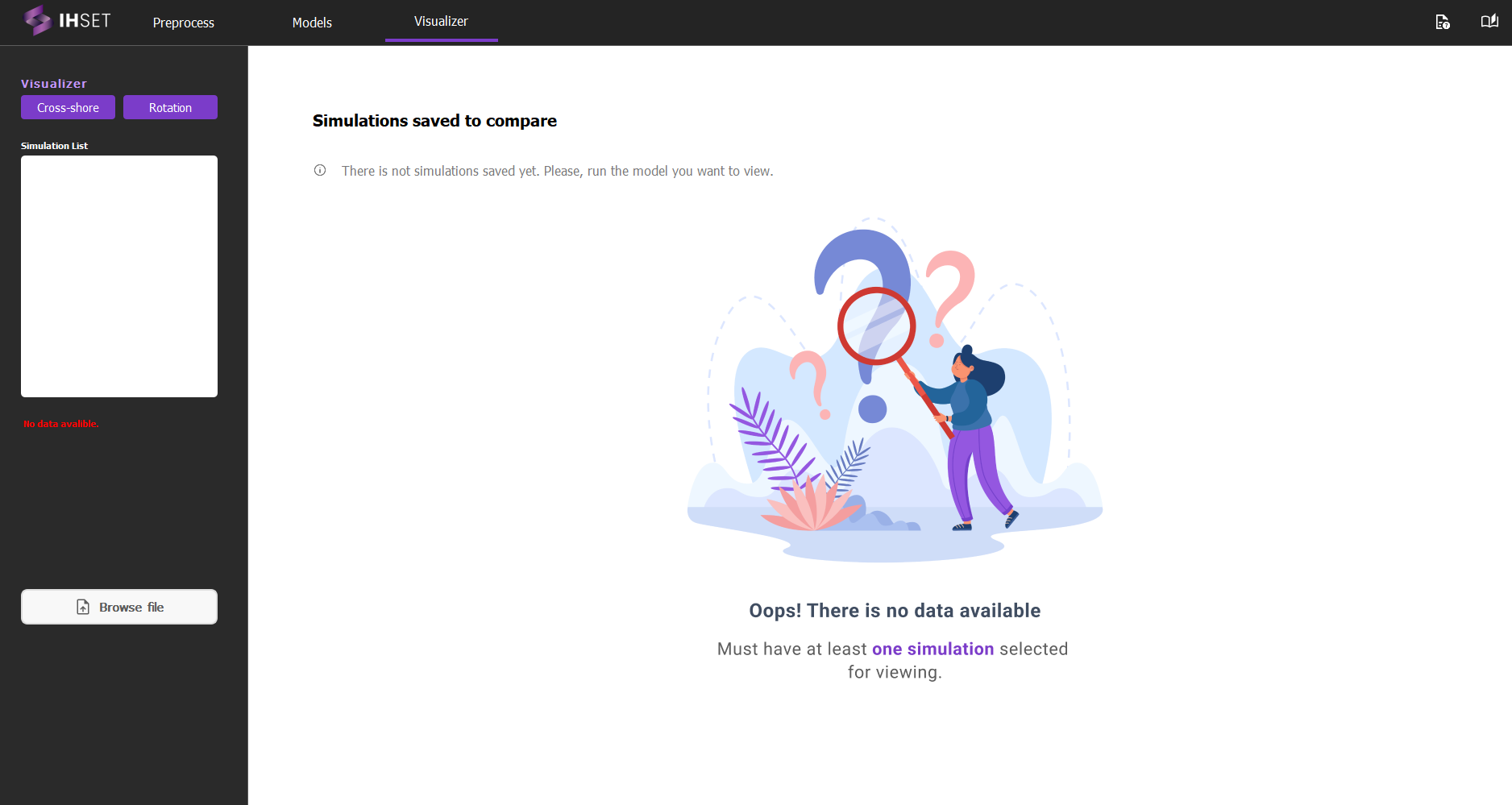This screenshot has width=1512, height=805.
Task: Click the 'Simulation List' label
Action: [54, 146]
